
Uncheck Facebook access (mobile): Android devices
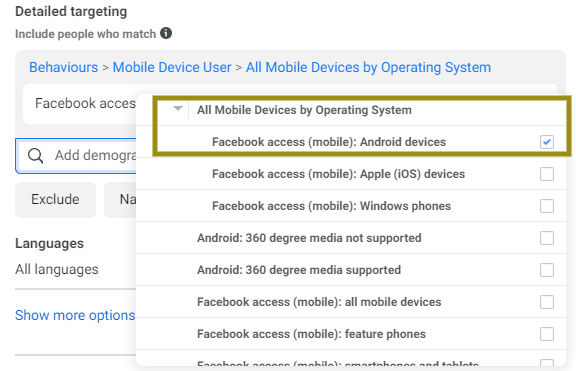[x=547, y=142]
